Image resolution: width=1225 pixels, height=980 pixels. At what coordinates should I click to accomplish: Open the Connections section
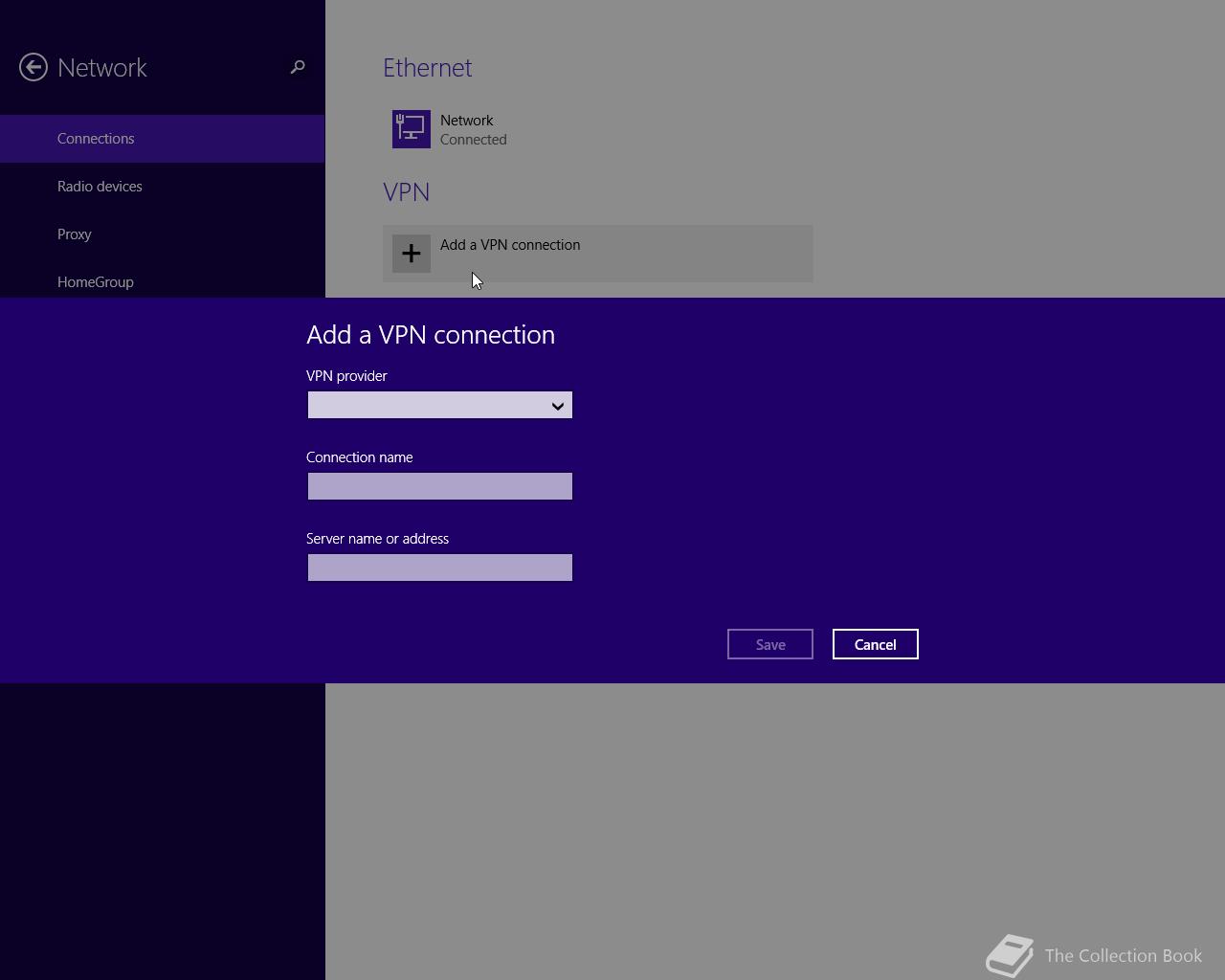pyautogui.click(x=163, y=139)
